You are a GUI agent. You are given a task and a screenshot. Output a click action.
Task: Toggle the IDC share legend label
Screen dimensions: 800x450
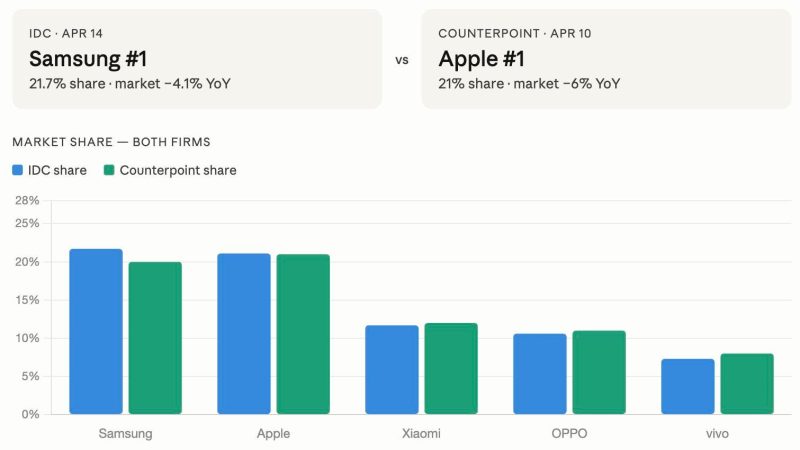click(x=58, y=170)
